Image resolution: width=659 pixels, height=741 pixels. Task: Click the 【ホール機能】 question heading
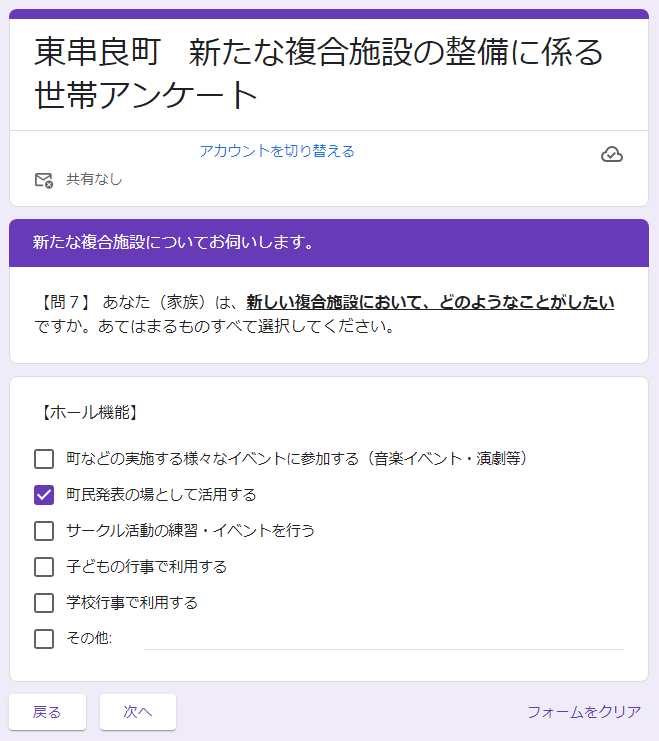pyautogui.click(x=88, y=411)
